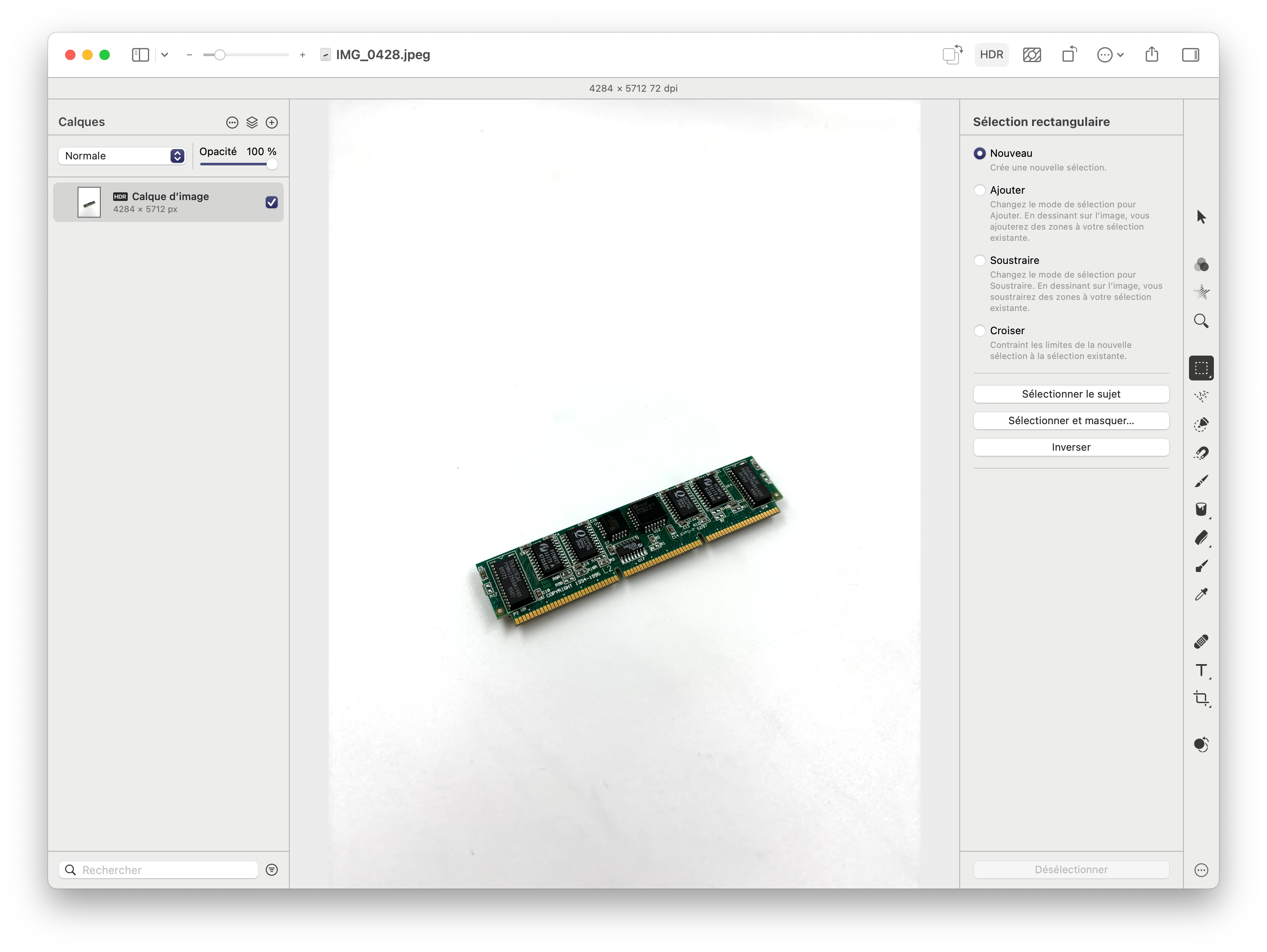Image resolution: width=1267 pixels, height=952 pixels.
Task: Click the Sélection rectangulaire panel title
Action: pos(1041,122)
